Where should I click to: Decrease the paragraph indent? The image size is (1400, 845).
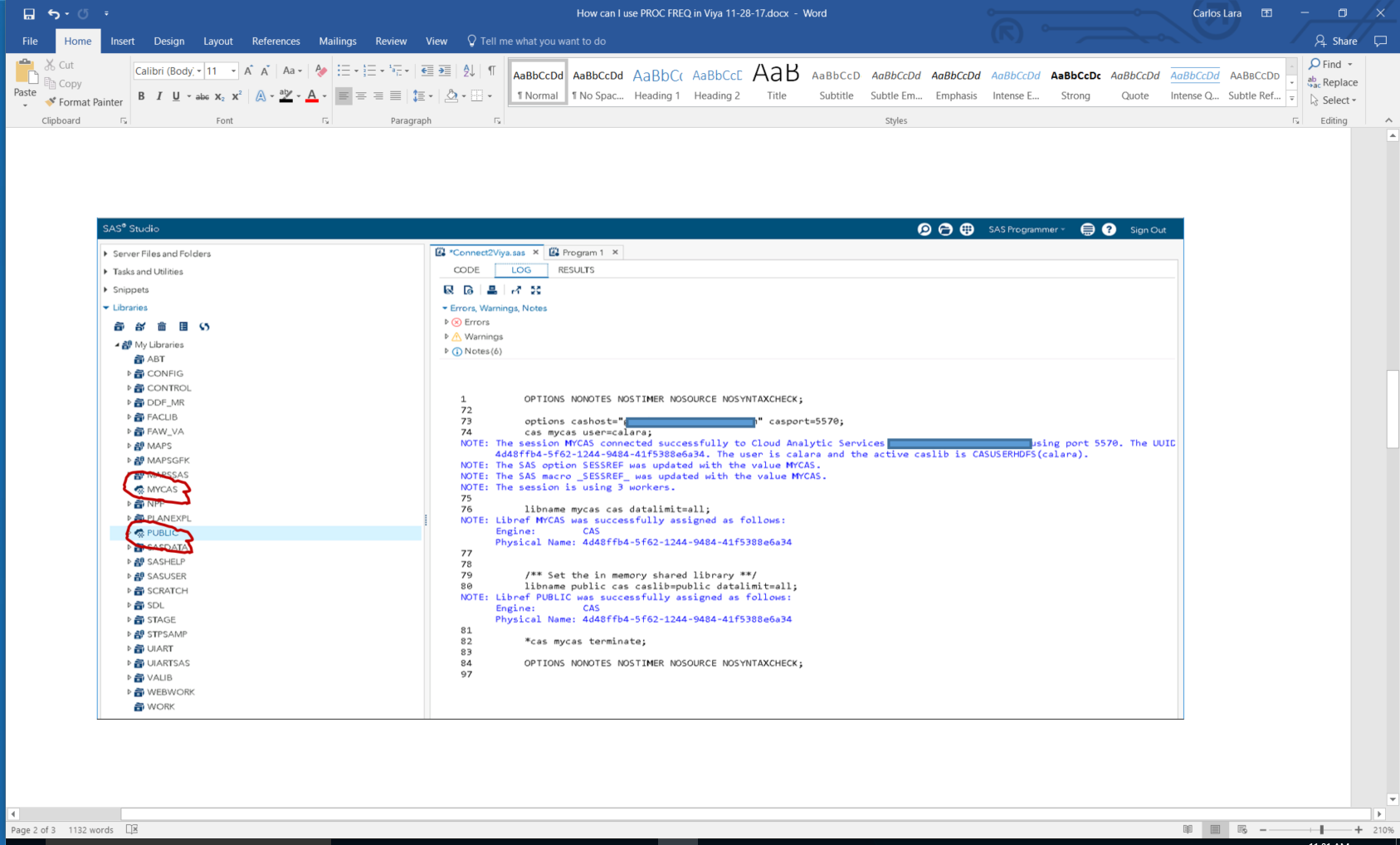(427, 71)
